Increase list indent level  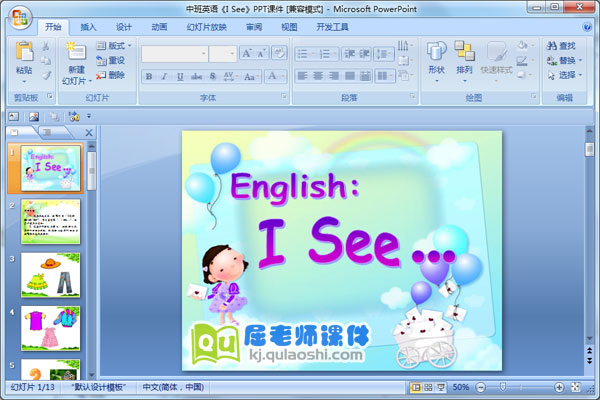(x=364, y=54)
